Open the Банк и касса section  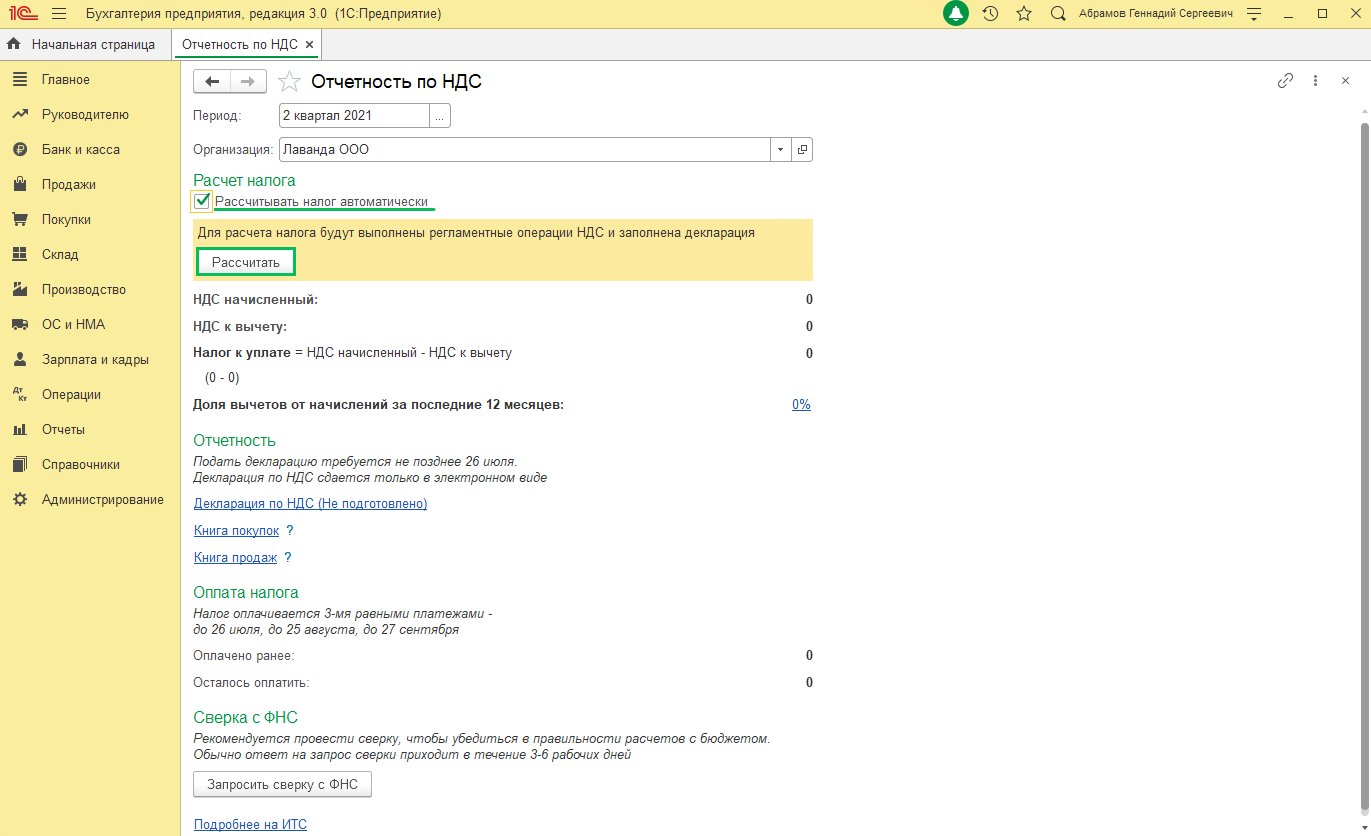click(81, 150)
